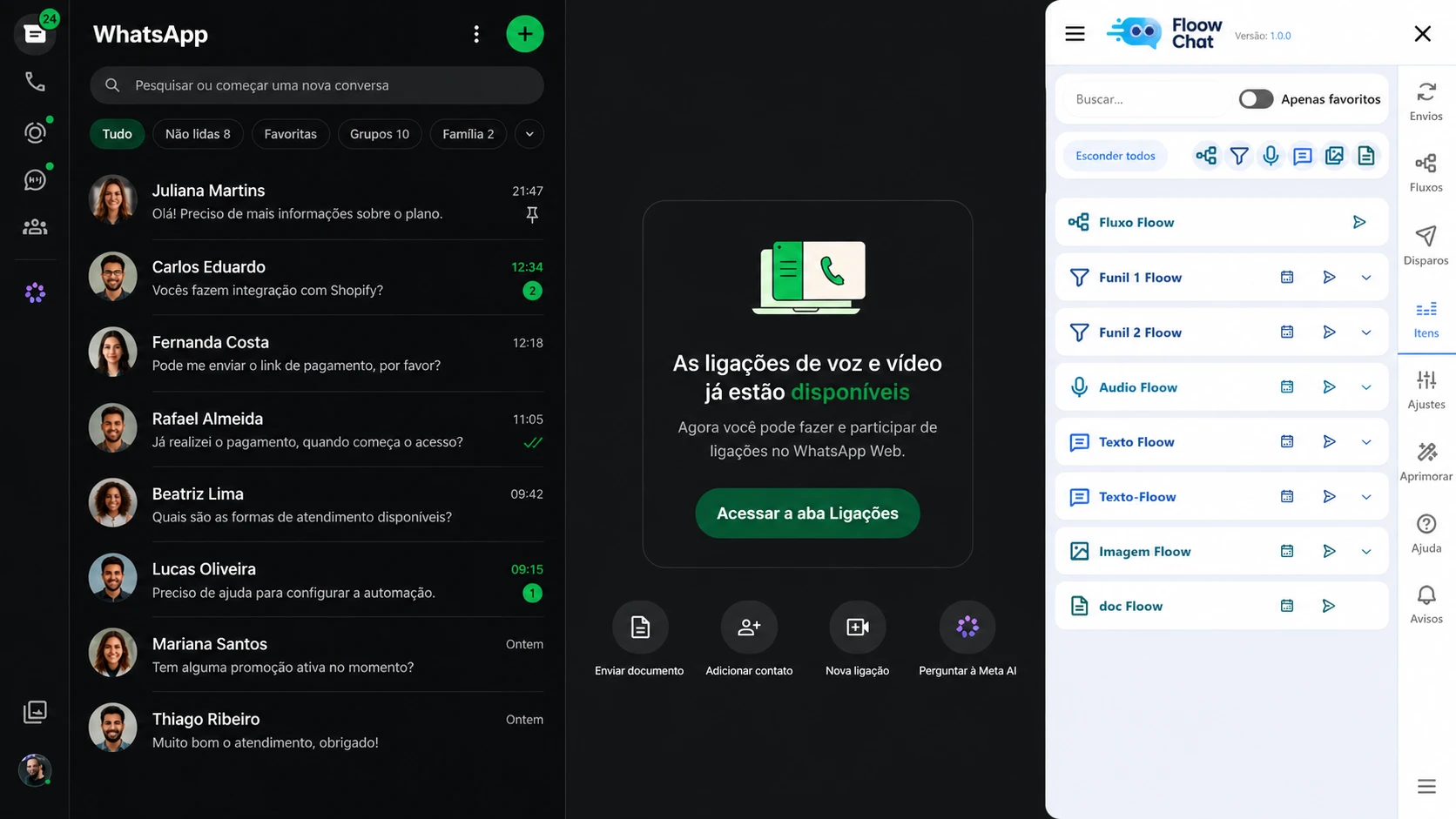
Task: Filter items by image type icon
Action: pyautogui.click(x=1334, y=156)
